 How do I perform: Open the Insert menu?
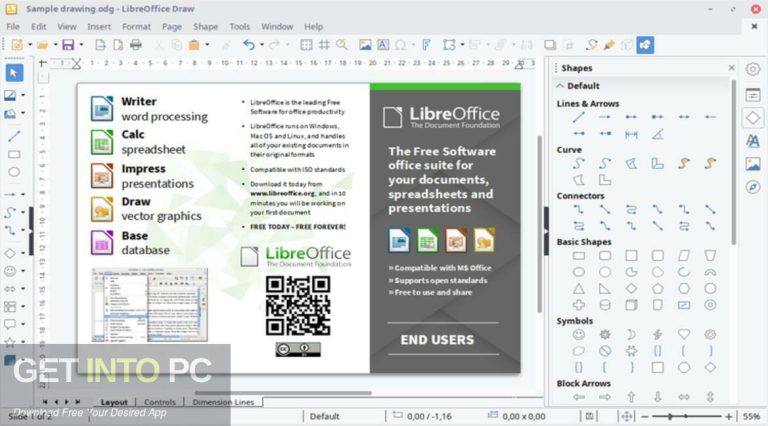[x=99, y=26]
